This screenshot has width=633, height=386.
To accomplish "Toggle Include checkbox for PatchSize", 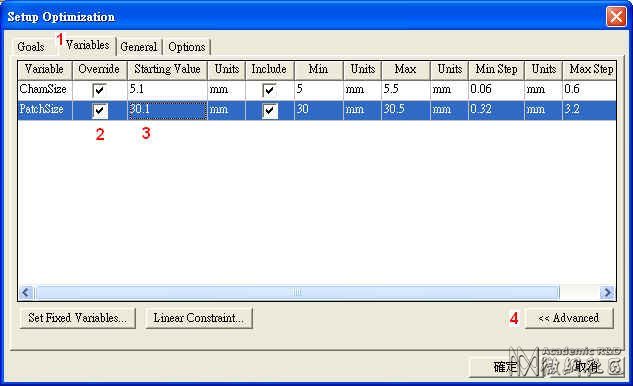I will coord(270,110).
